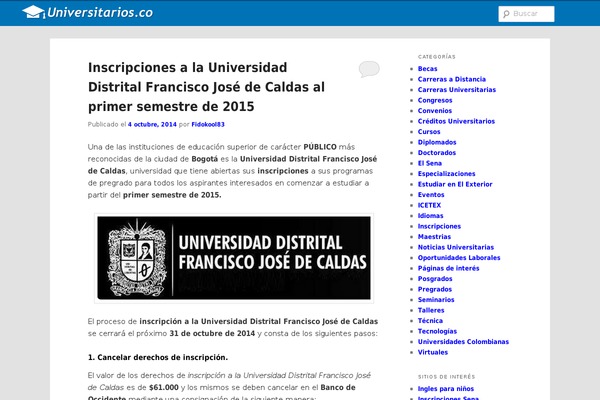This screenshot has height=400, width=600.
Task: Click the 4 octubre, 2014 date link
Action: (152, 124)
